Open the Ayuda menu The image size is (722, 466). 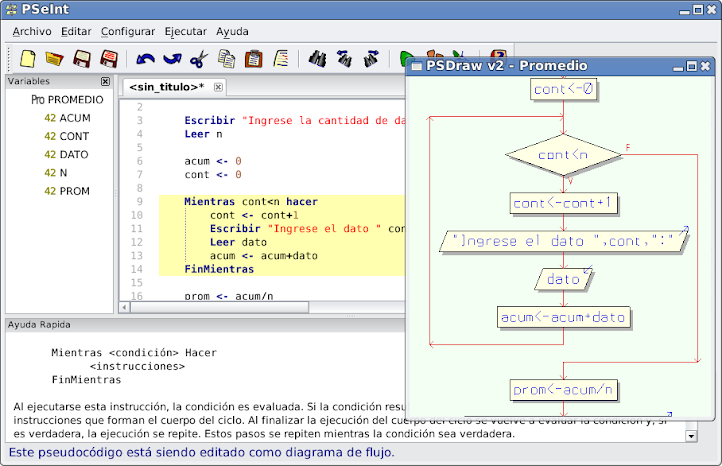(232, 32)
